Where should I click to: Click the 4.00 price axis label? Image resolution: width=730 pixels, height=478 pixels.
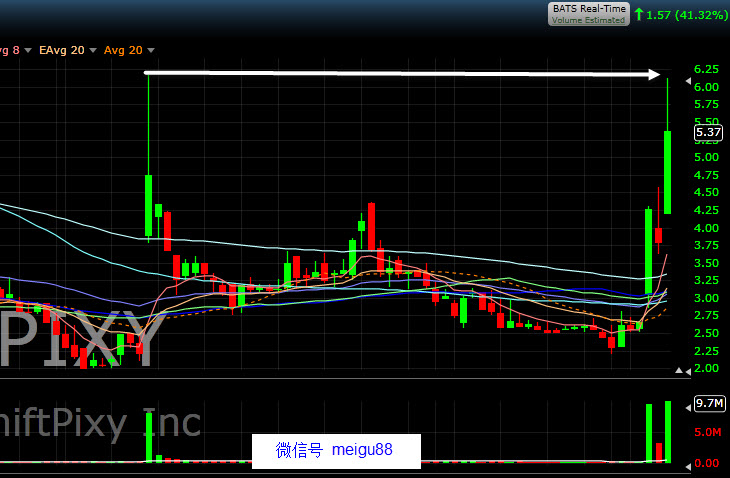click(706, 228)
